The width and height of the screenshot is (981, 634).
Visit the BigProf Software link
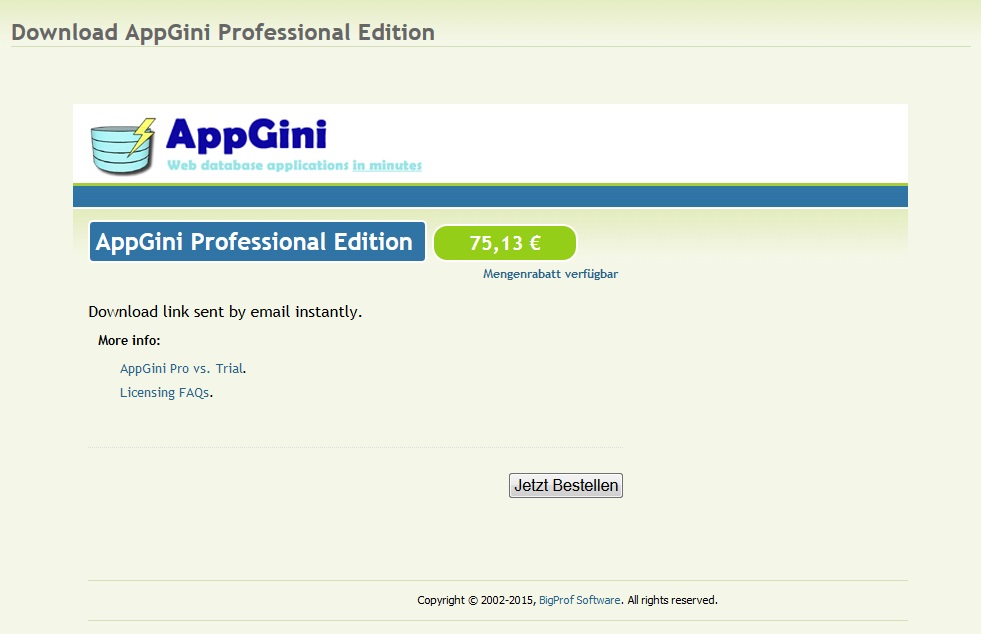coord(579,600)
